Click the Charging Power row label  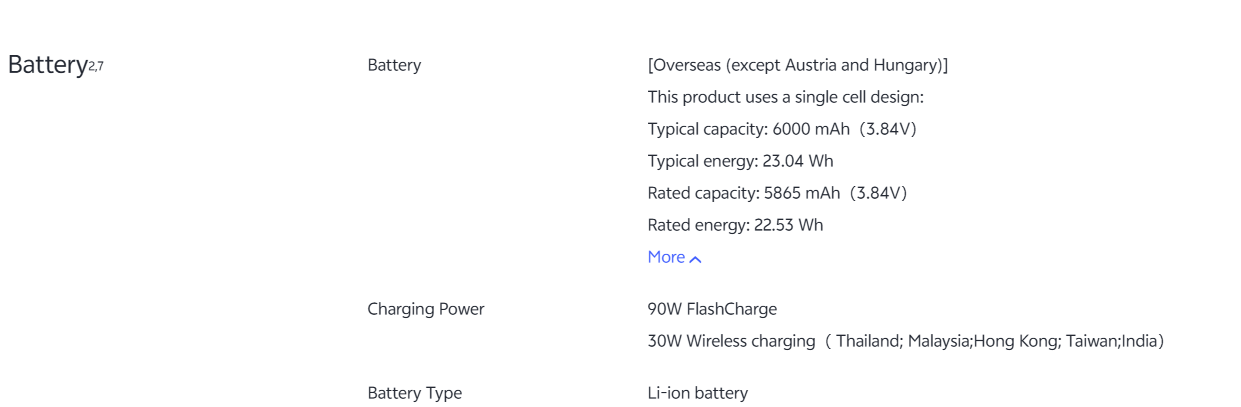click(x=425, y=309)
